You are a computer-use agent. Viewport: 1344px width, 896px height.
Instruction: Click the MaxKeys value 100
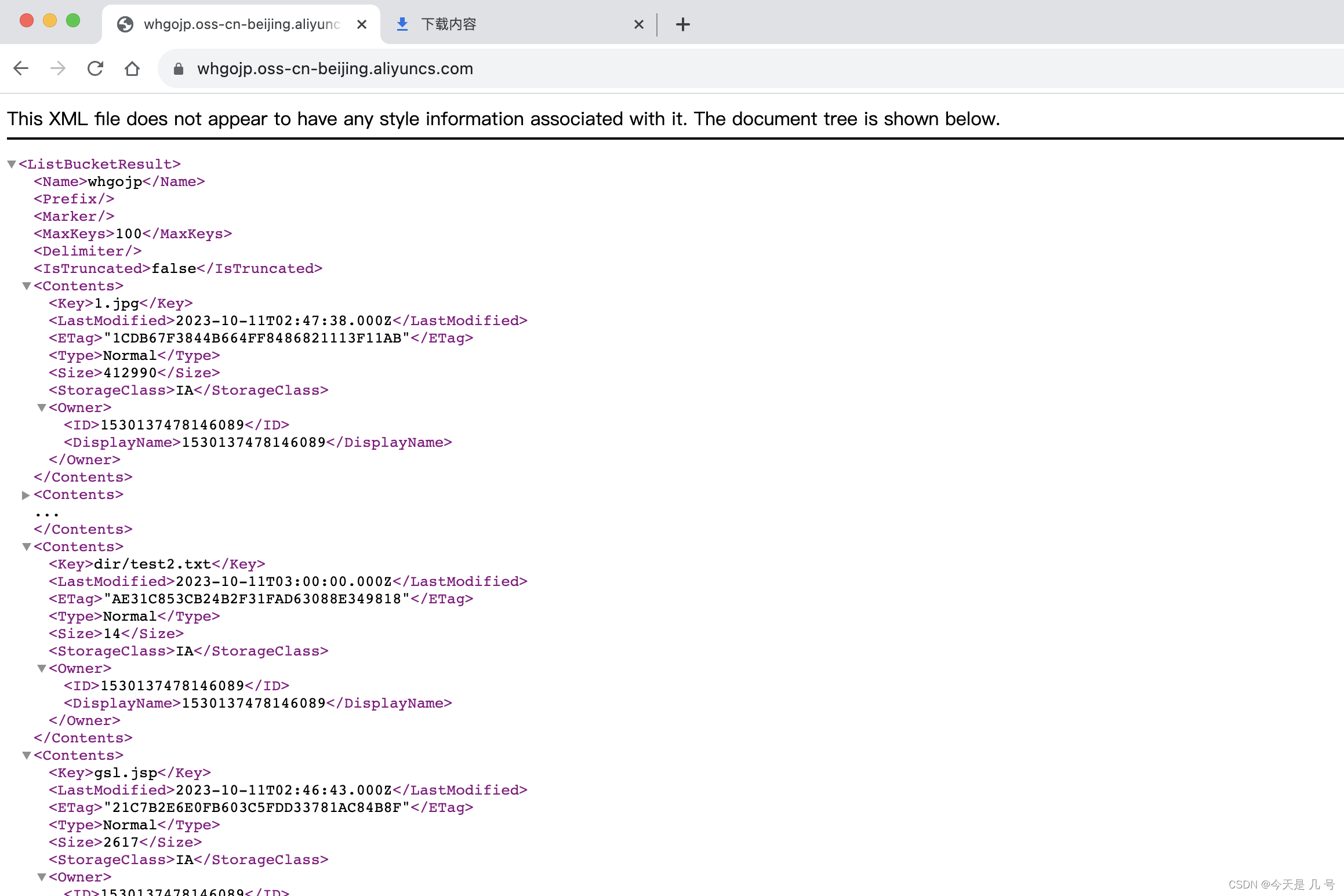click(129, 234)
